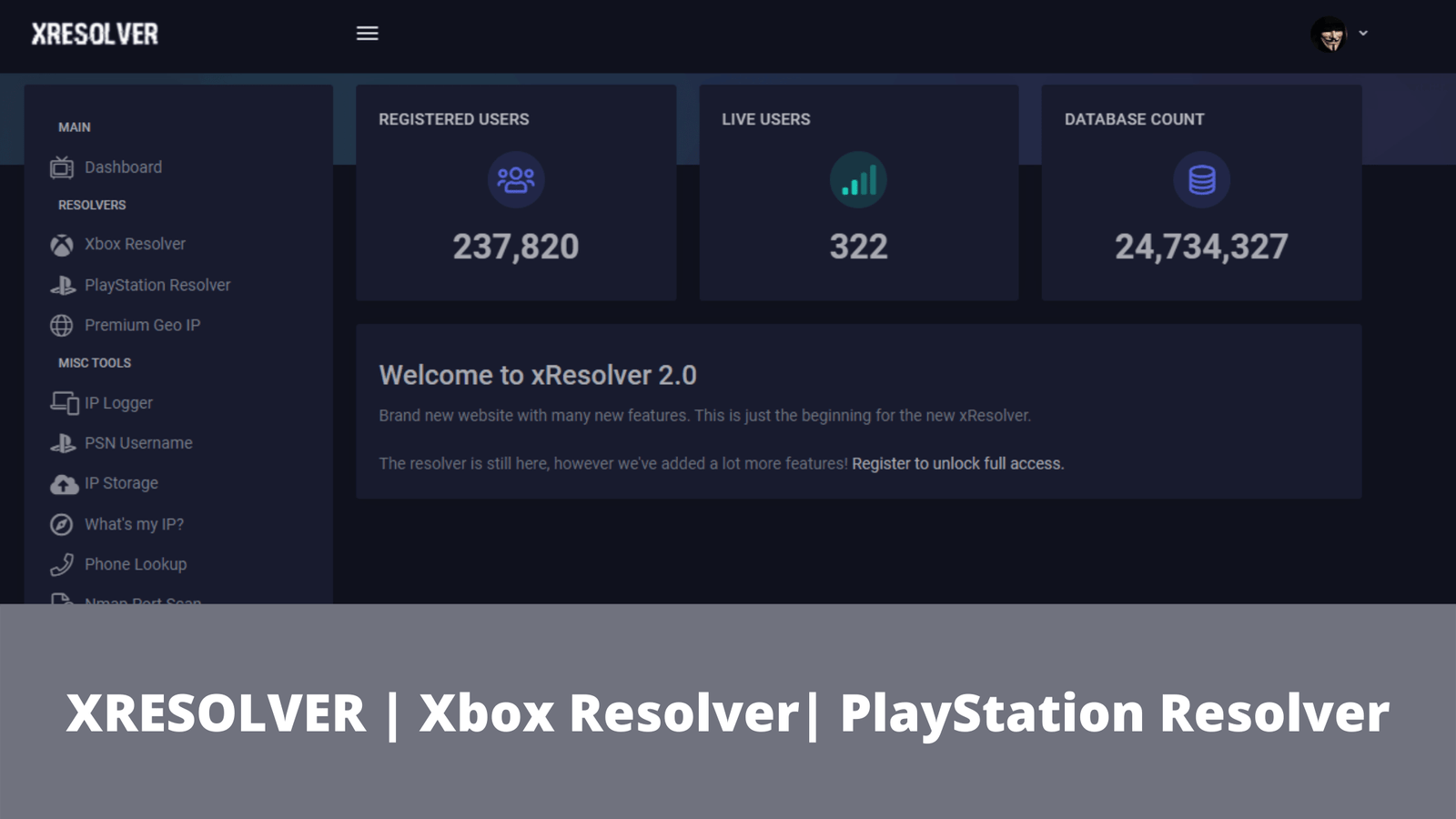1456x819 pixels.
Task: Click the Live Users bar chart
Action: [x=859, y=180]
